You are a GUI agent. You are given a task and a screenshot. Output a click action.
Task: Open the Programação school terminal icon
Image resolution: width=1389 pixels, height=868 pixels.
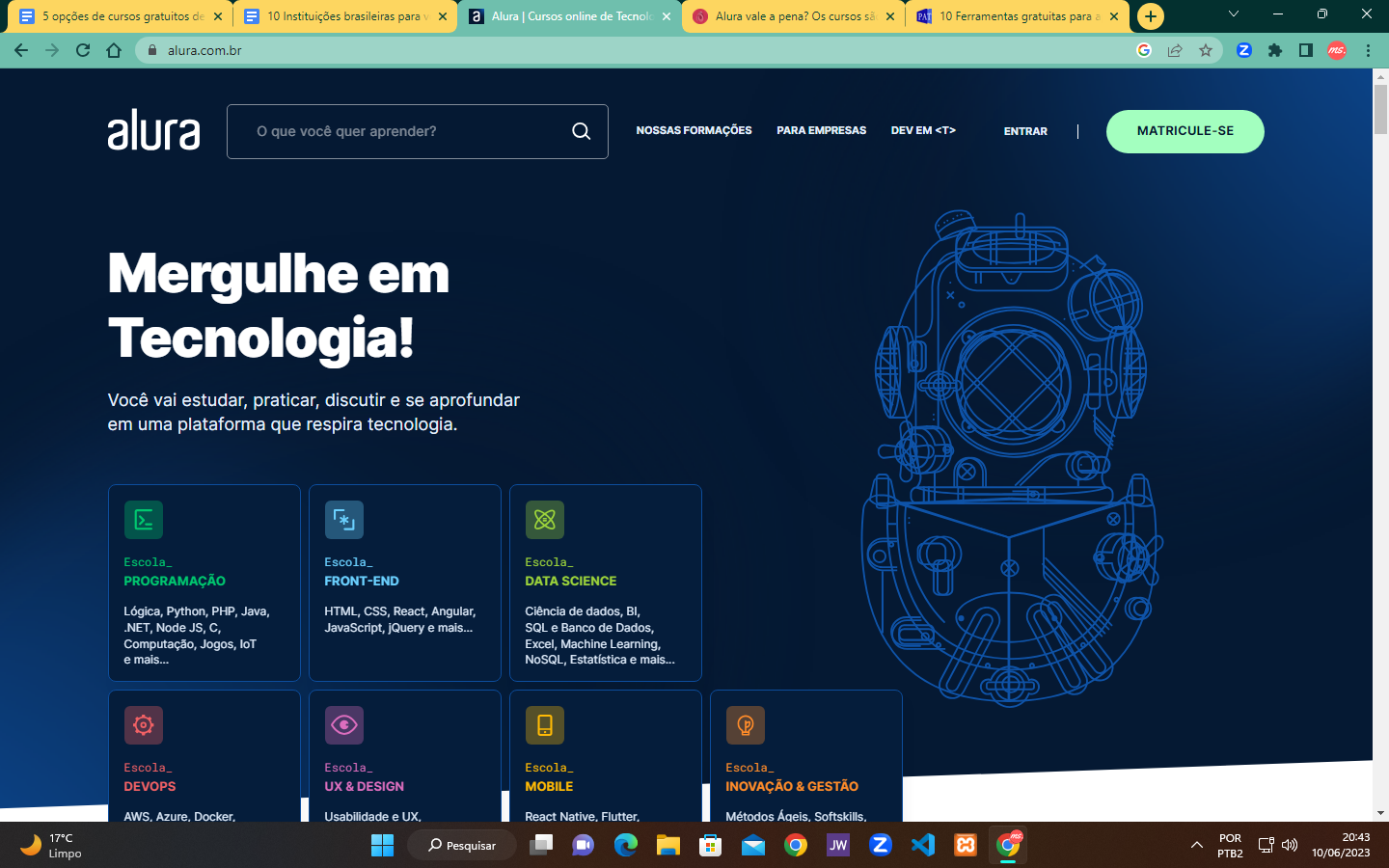point(144,520)
